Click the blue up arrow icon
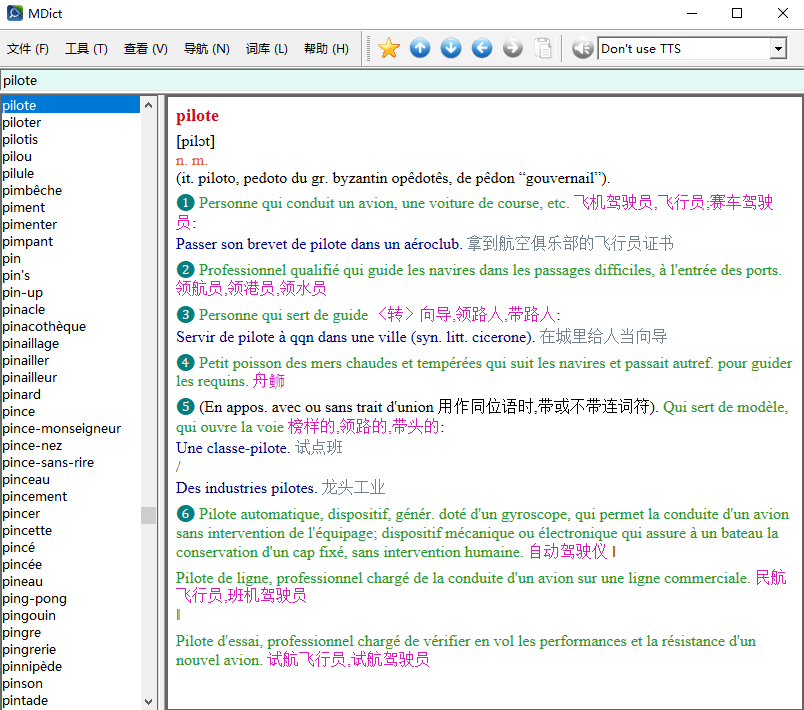The height and width of the screenshot is (710, 804). [420, 48]
